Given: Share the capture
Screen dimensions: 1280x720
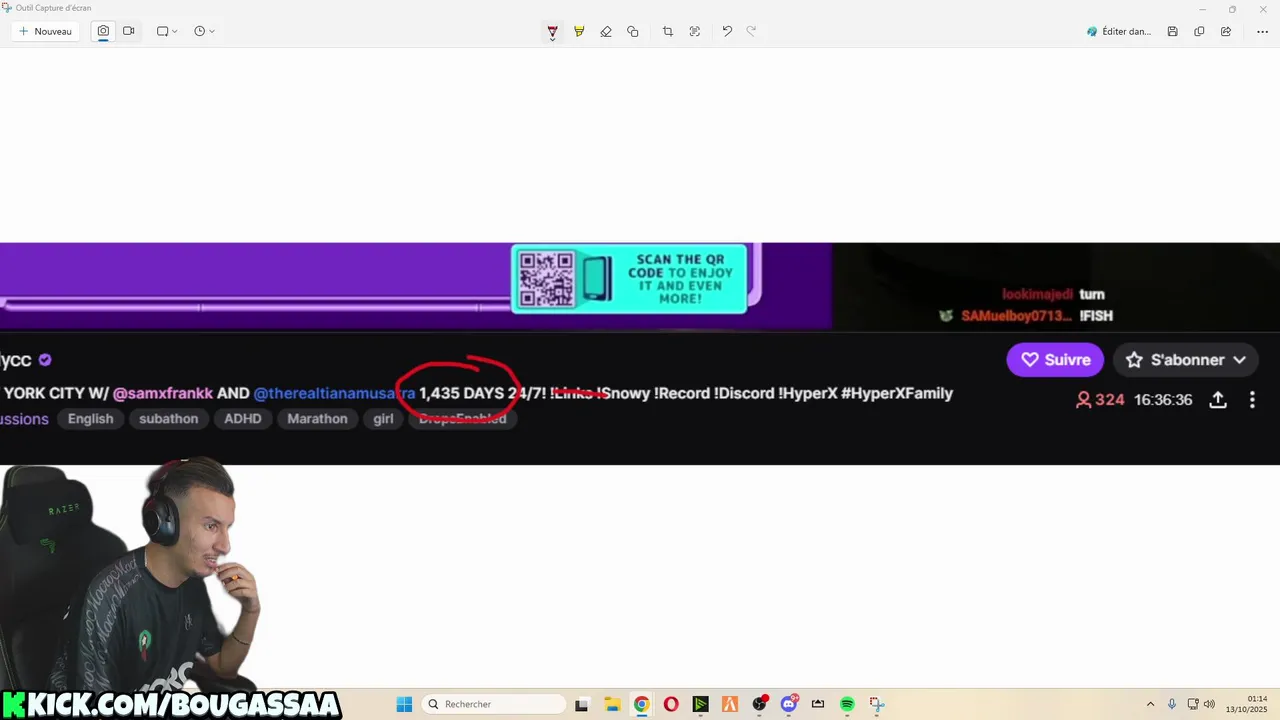Looking at the screenshot, I should (1226, 31).
